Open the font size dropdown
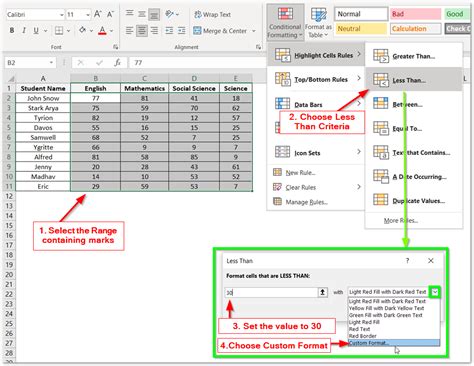The width and height of the screenshot is (474, 366). pos(88,15)
